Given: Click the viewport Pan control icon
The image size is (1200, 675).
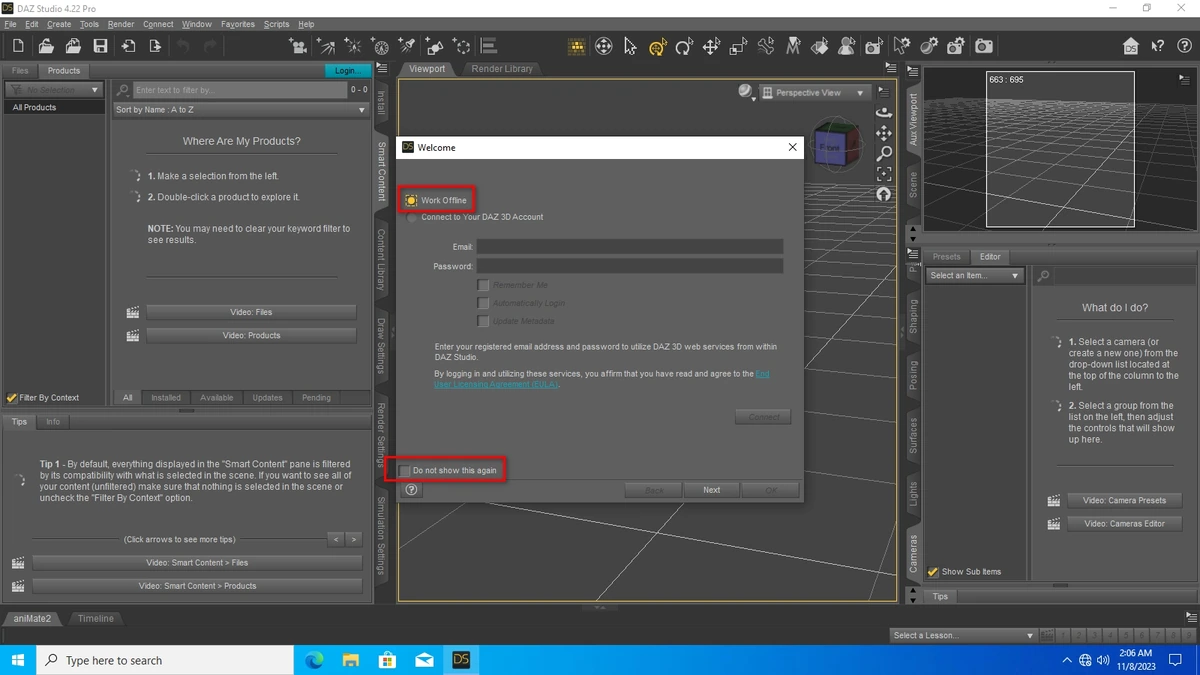Looking at the screenshot, I should [884, 133].
